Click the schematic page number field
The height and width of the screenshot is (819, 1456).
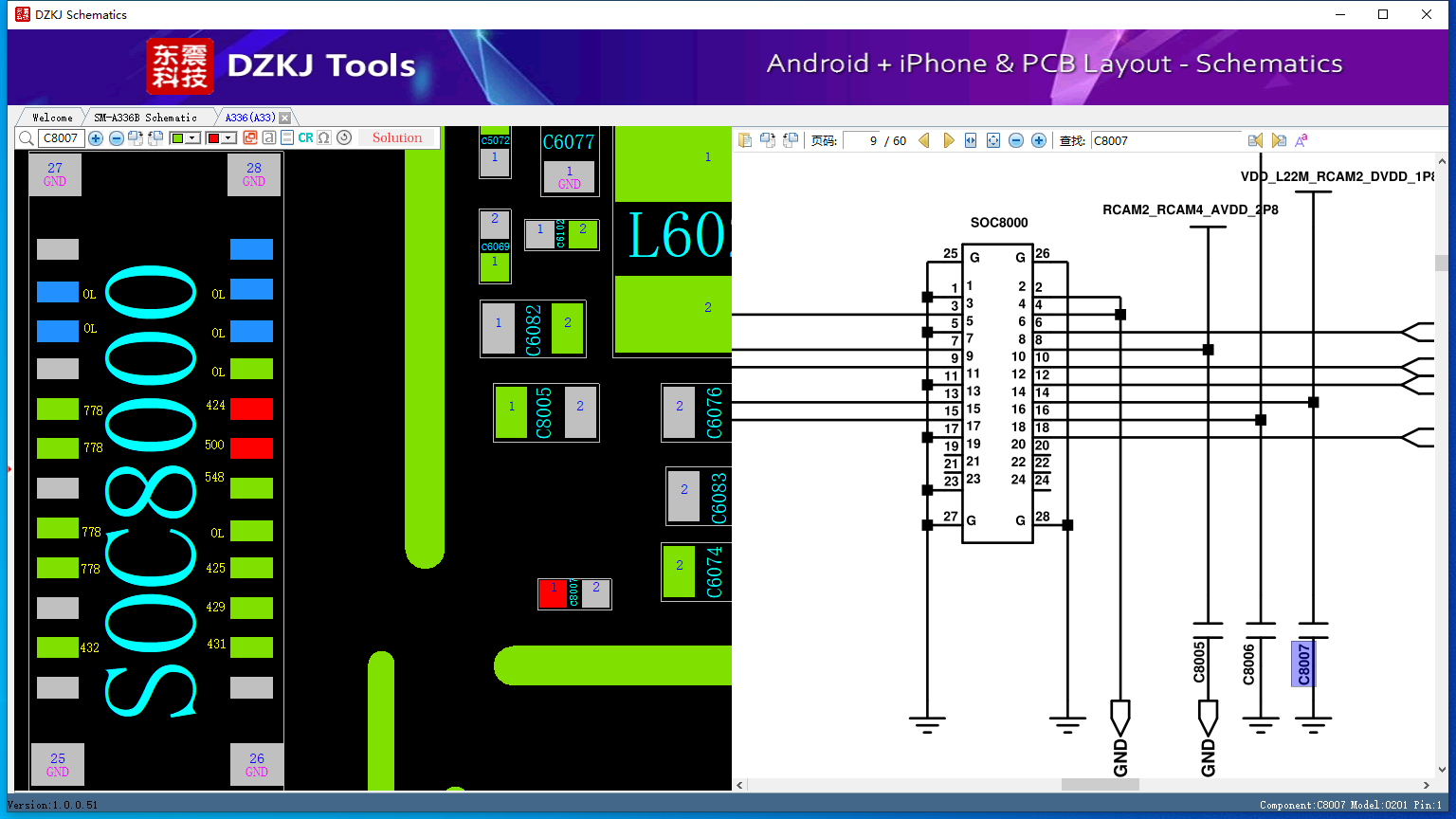[x=861, y=141]
